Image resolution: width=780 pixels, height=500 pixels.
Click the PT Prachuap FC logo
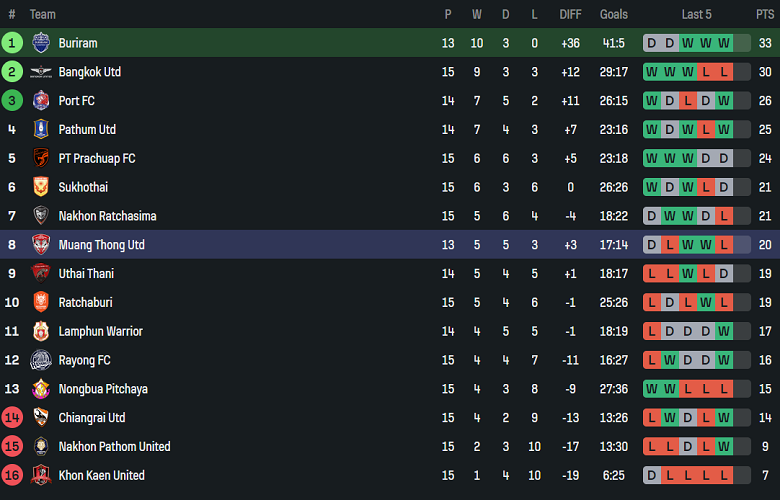click(x=41, y=158)
